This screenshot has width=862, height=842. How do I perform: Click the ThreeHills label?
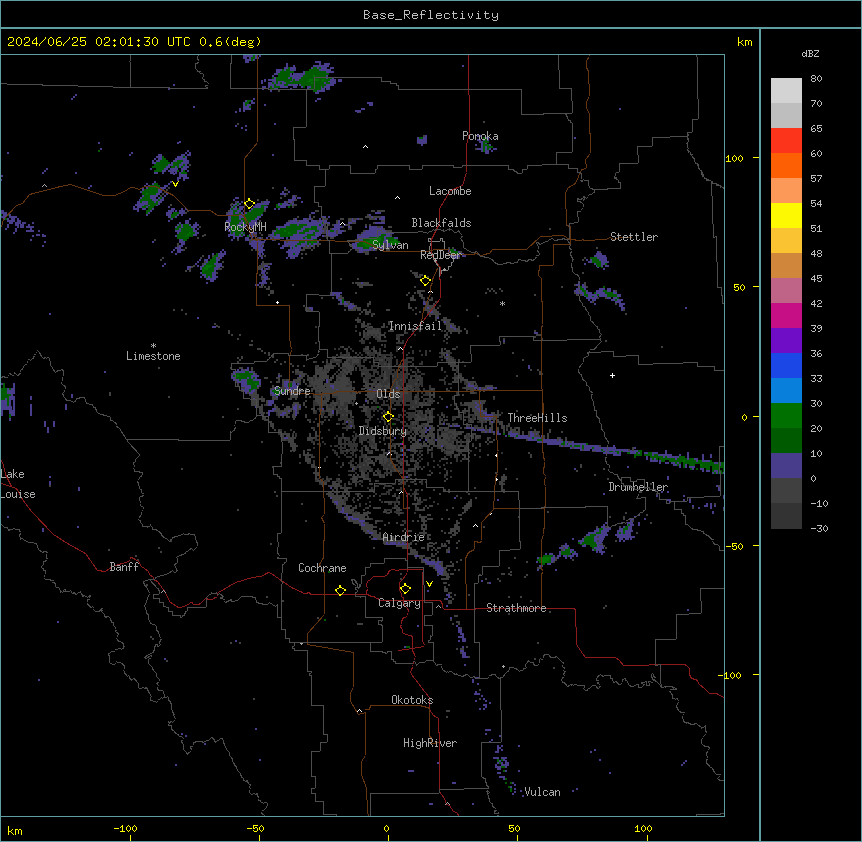537,418
